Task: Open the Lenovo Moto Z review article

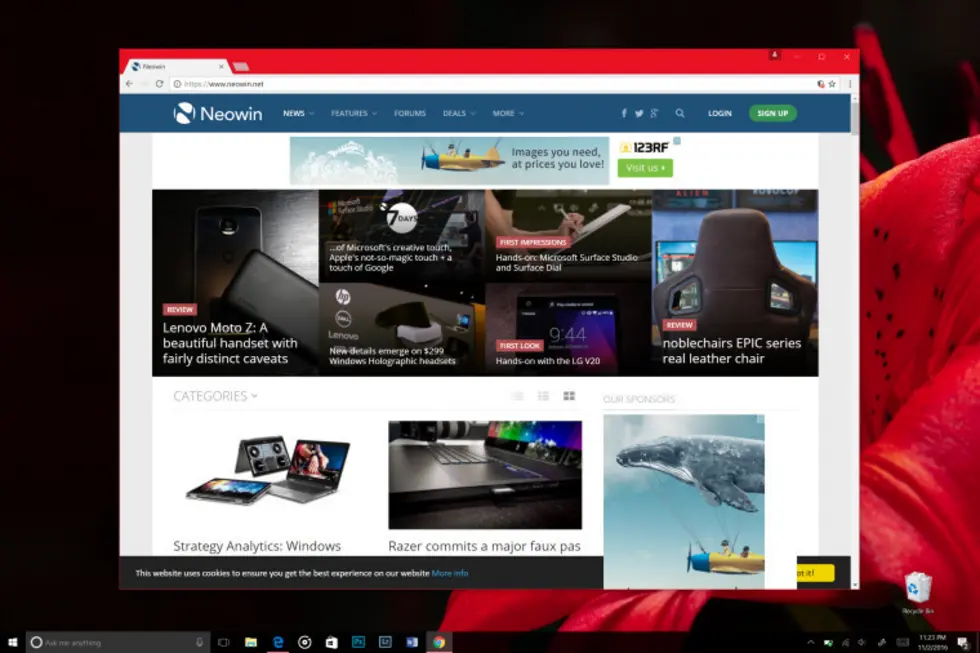Action: pos(235,283)
